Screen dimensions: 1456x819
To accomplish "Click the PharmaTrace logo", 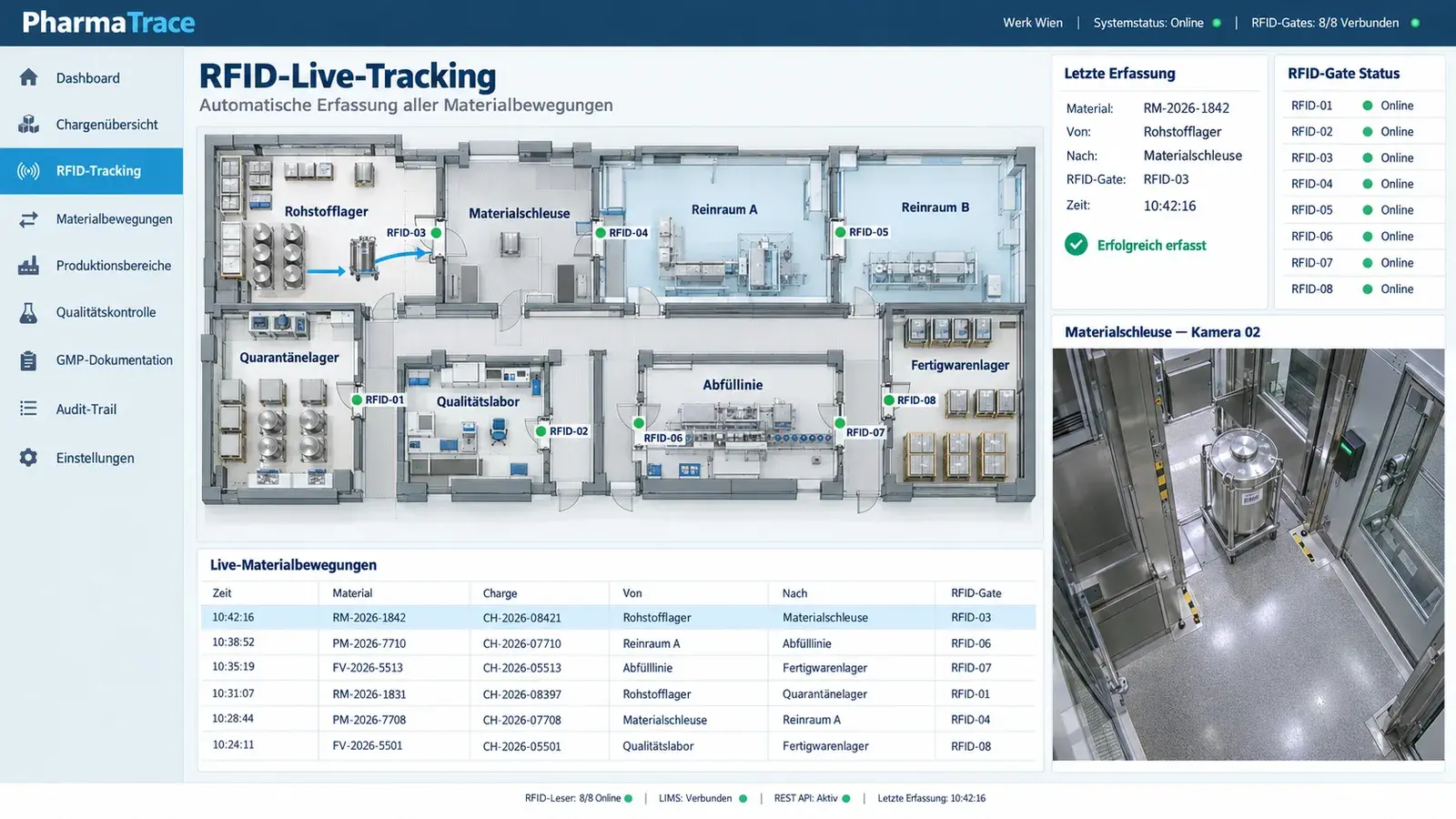I will click(x=108, y=22).
